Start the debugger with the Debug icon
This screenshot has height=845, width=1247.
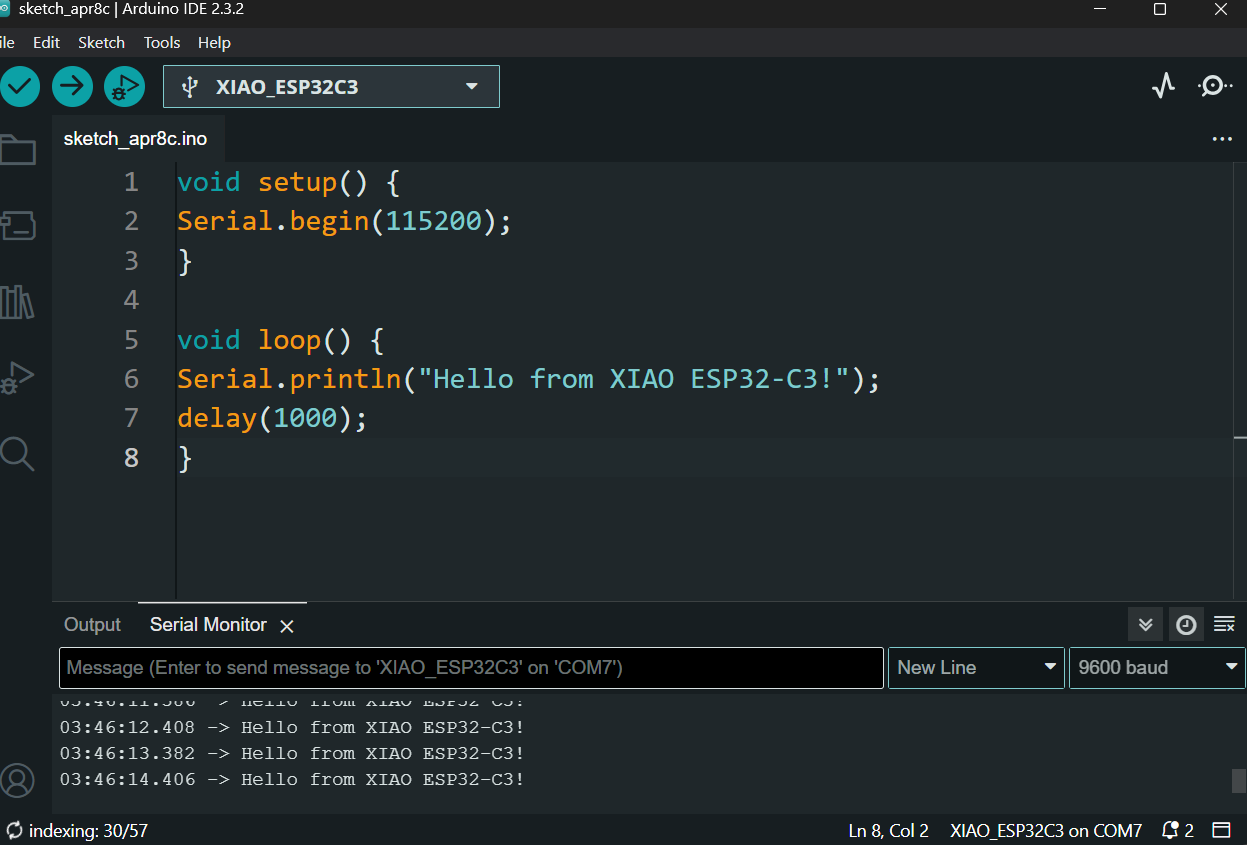pyautogui.click(x=124, y=87)
